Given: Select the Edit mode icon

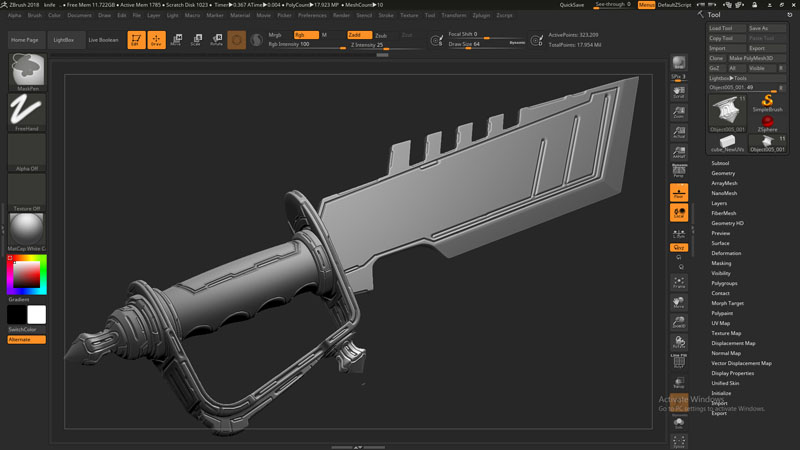Looking at the screenshot, I should (135, 40).
